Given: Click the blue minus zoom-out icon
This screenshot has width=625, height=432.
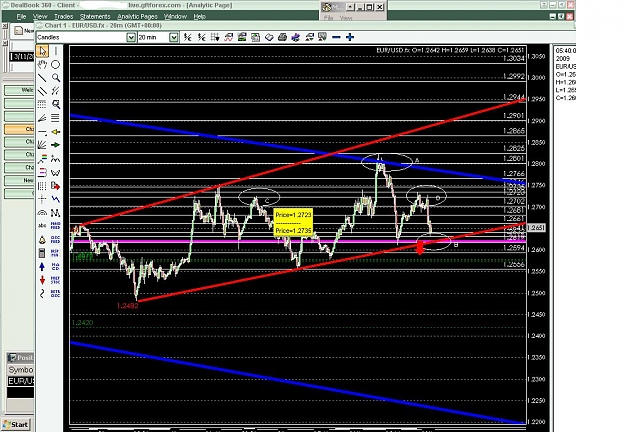Looking at the screenshot, I should point(336,37).
